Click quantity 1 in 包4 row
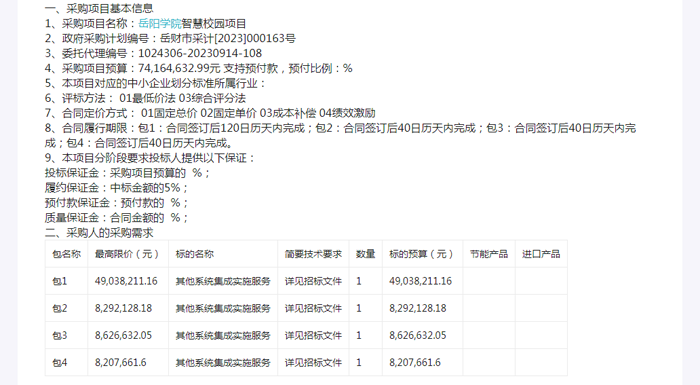The height and width of the screenshot is (385, 700). 359,363
